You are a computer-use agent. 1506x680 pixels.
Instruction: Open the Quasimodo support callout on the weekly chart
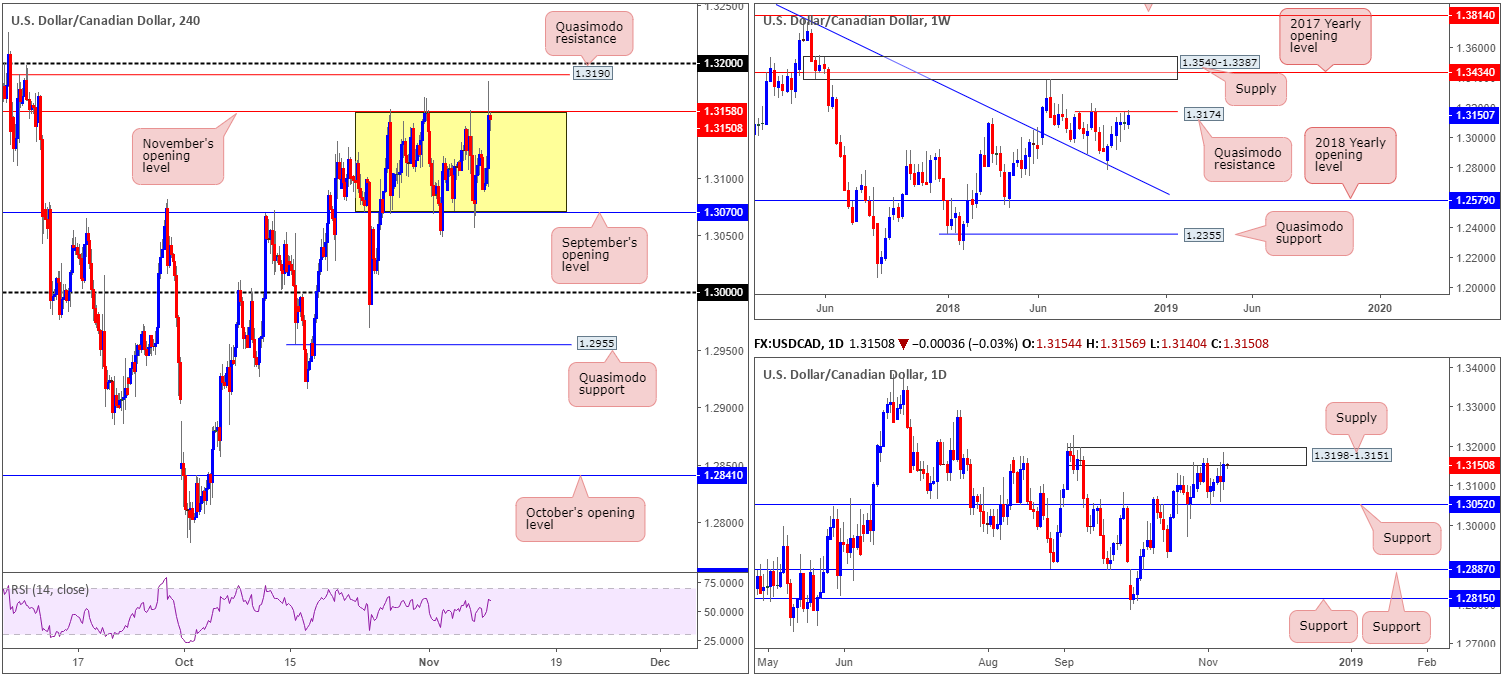(1310, 232)
